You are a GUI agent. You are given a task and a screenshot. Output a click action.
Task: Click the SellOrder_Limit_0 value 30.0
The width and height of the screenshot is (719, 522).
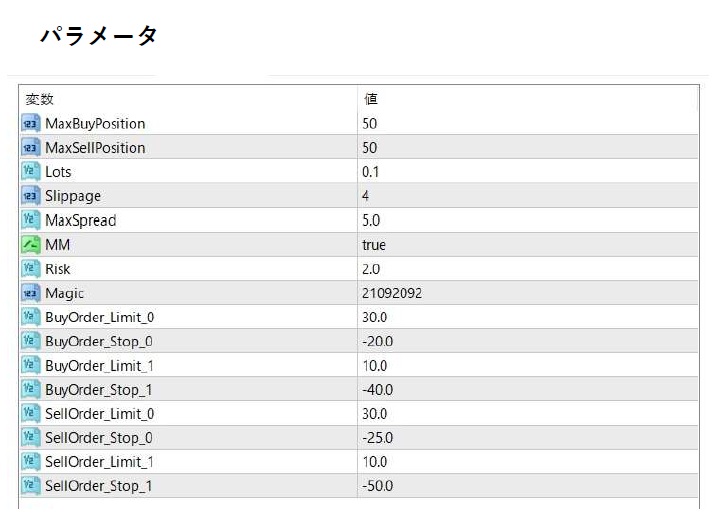pyautogui.click(x=375, y=414)
